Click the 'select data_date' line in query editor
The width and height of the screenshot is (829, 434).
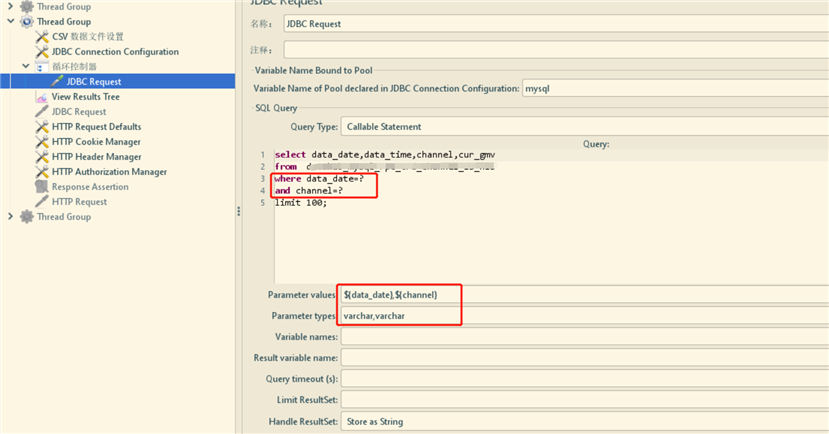[x=385, y=155]
